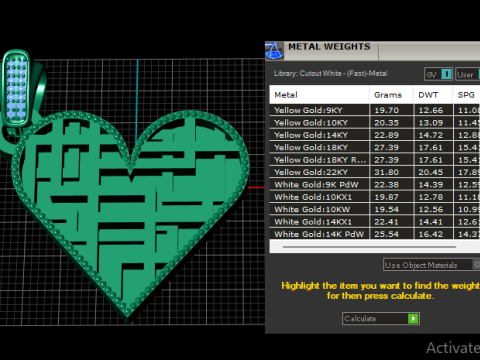Click the 19.70 grams value
The height and width of the screenshot is (360, 480).
[x=386, y=110]
